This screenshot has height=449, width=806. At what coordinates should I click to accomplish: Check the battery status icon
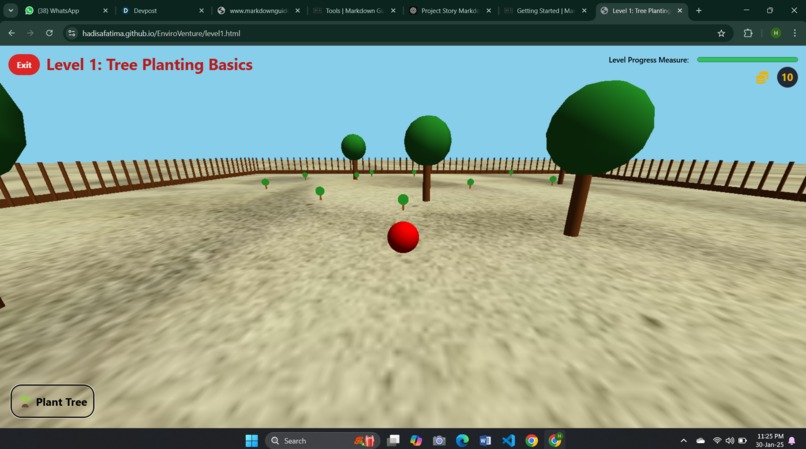[x=742, y=441]
